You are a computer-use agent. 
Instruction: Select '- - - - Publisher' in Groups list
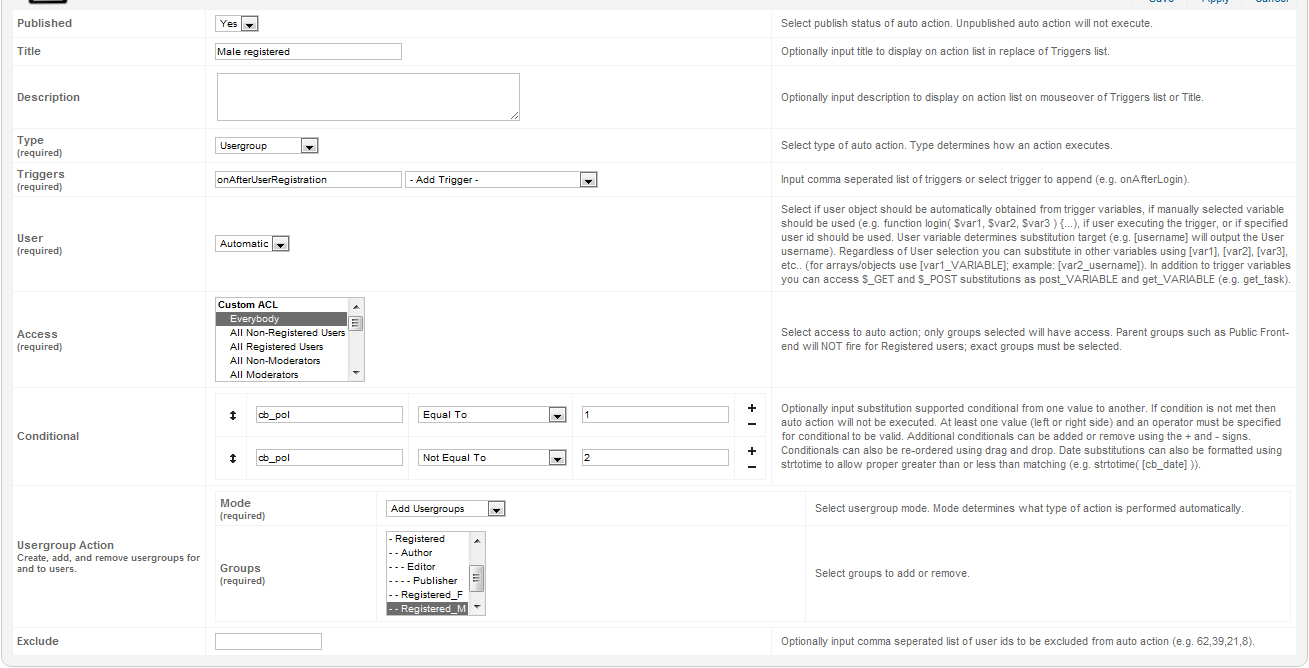427,580
